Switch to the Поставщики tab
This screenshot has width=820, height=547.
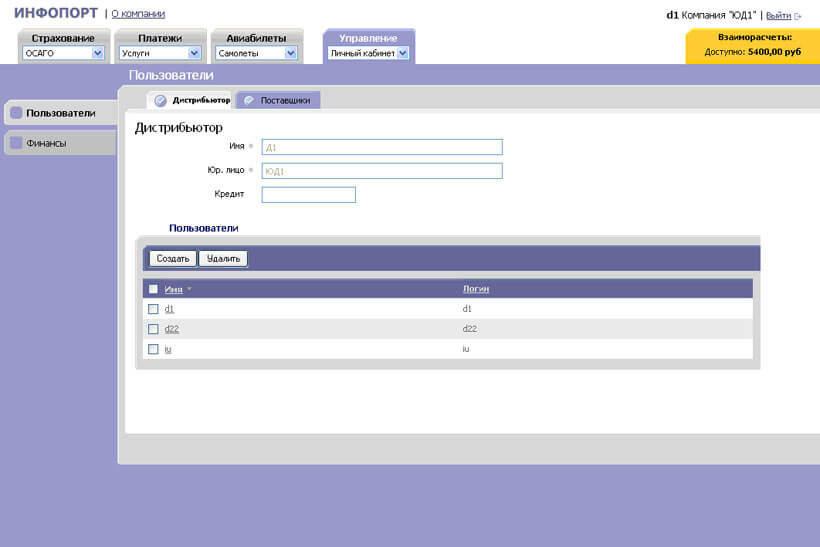285,100
